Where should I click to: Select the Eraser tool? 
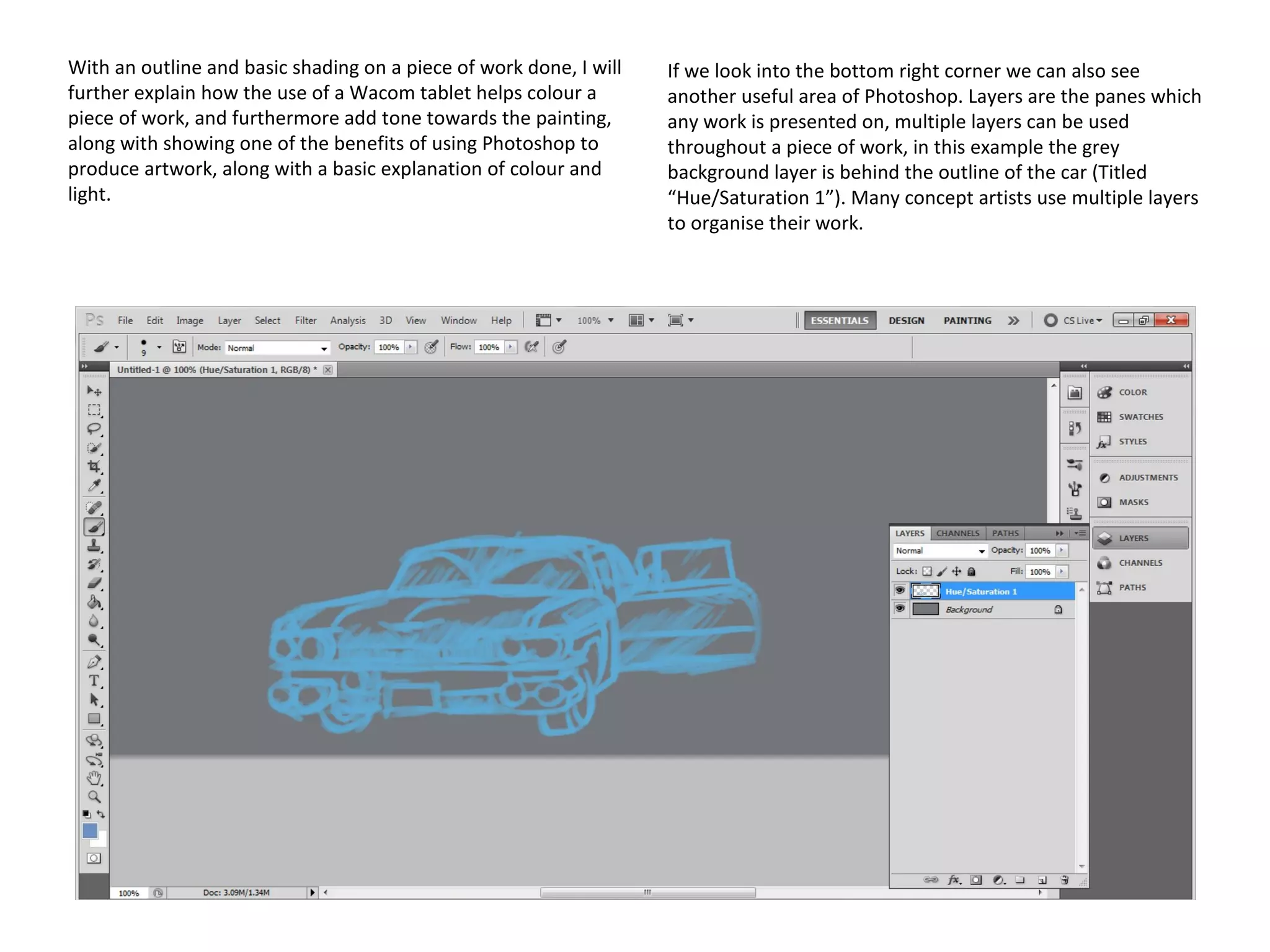tap(94, 583)
